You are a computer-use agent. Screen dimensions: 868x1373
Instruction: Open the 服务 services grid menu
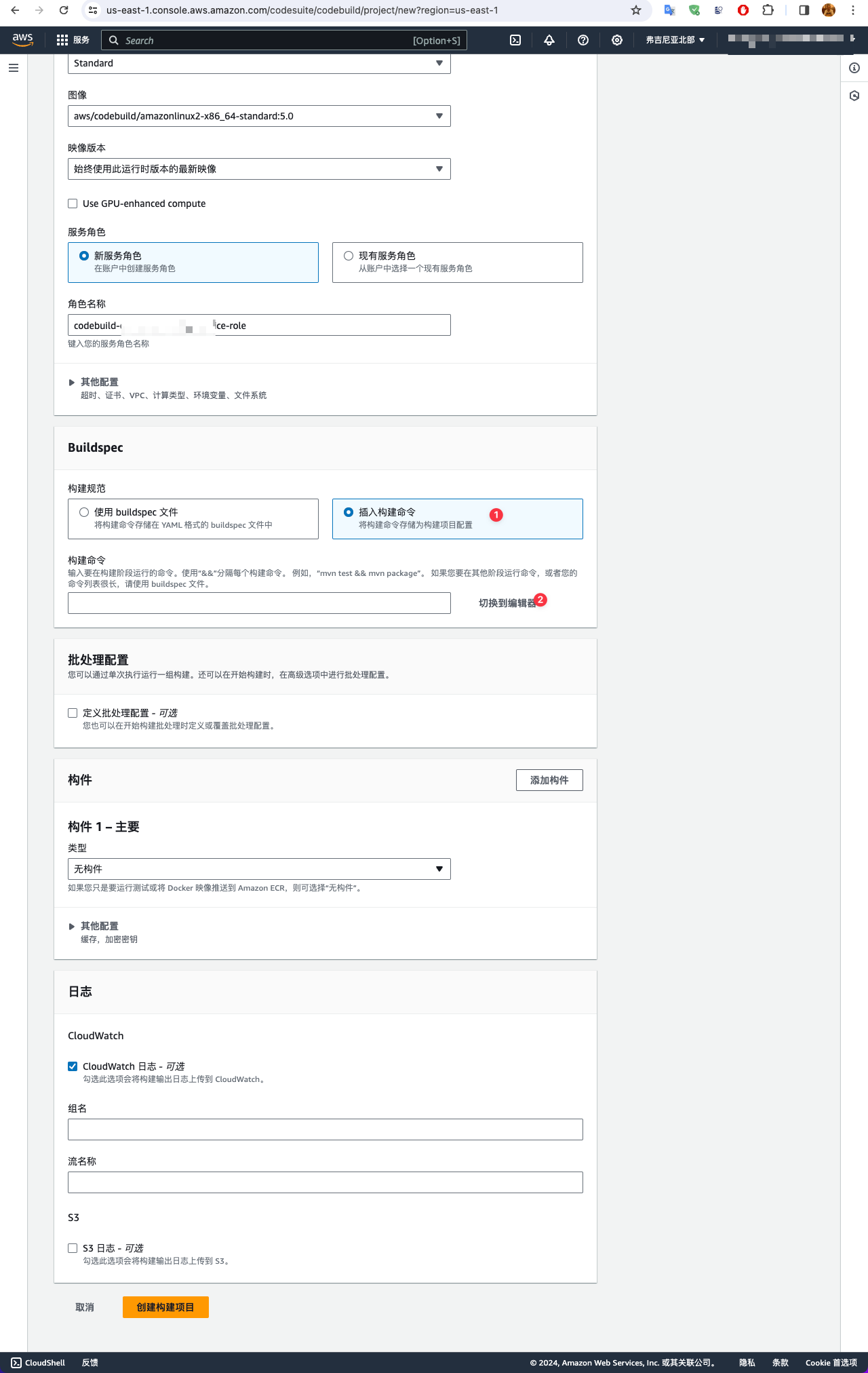coord(73,40)
